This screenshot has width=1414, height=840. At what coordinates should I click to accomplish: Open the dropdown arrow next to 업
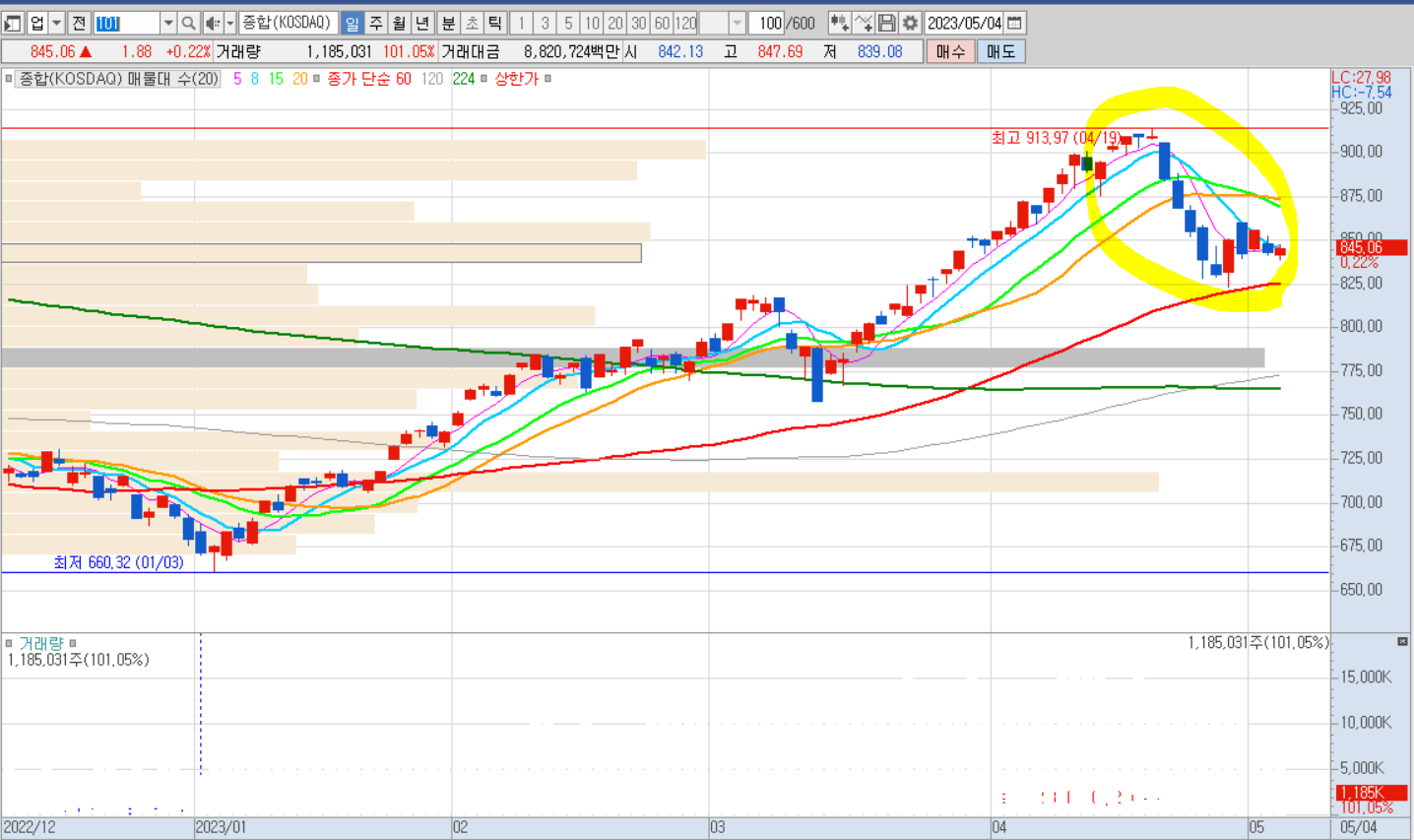57,23
